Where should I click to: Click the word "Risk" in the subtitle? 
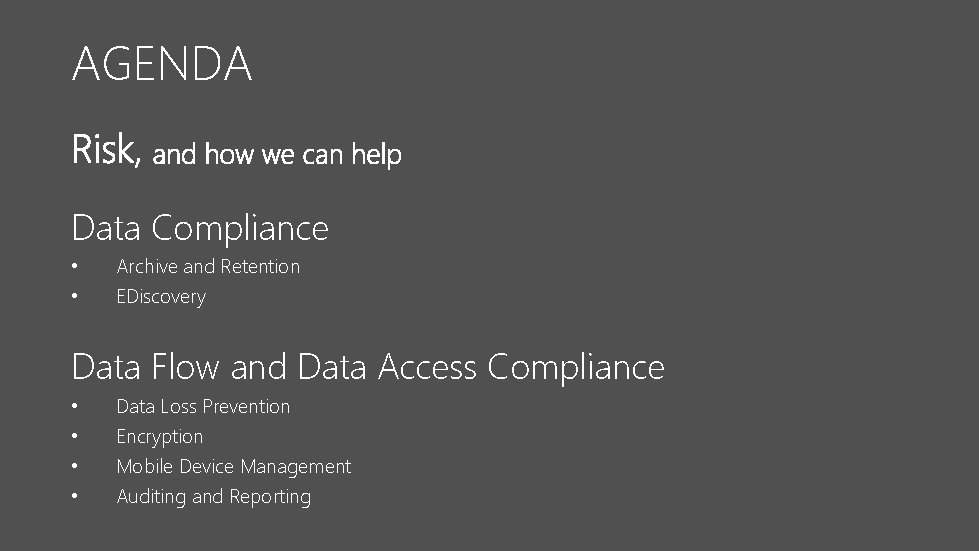(x=103, y=150)
